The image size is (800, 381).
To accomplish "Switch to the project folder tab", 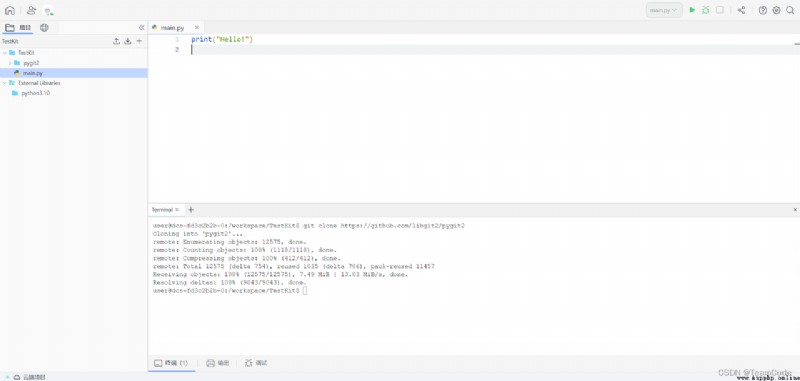I will 18,28.
